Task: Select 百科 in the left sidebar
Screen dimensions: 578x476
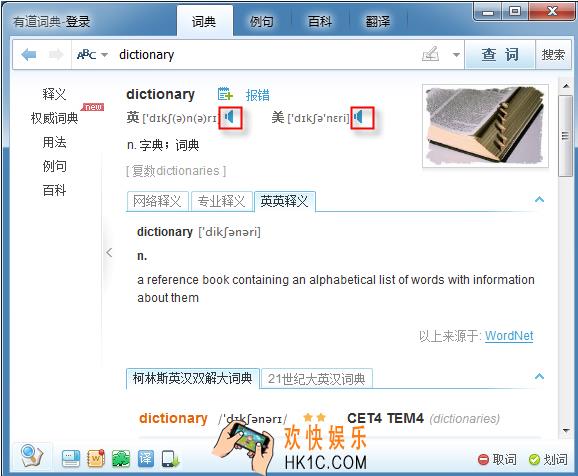Action: [x=54, y=190]
